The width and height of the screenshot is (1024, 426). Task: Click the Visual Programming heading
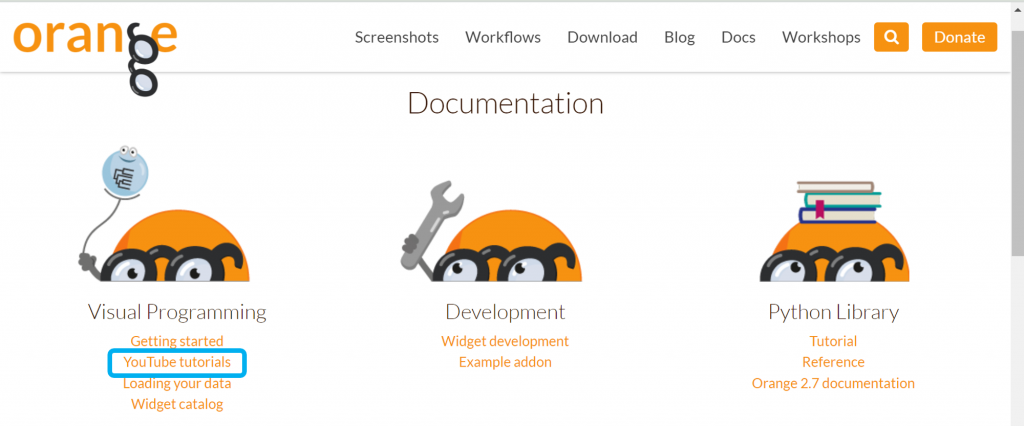coord(177,312)
